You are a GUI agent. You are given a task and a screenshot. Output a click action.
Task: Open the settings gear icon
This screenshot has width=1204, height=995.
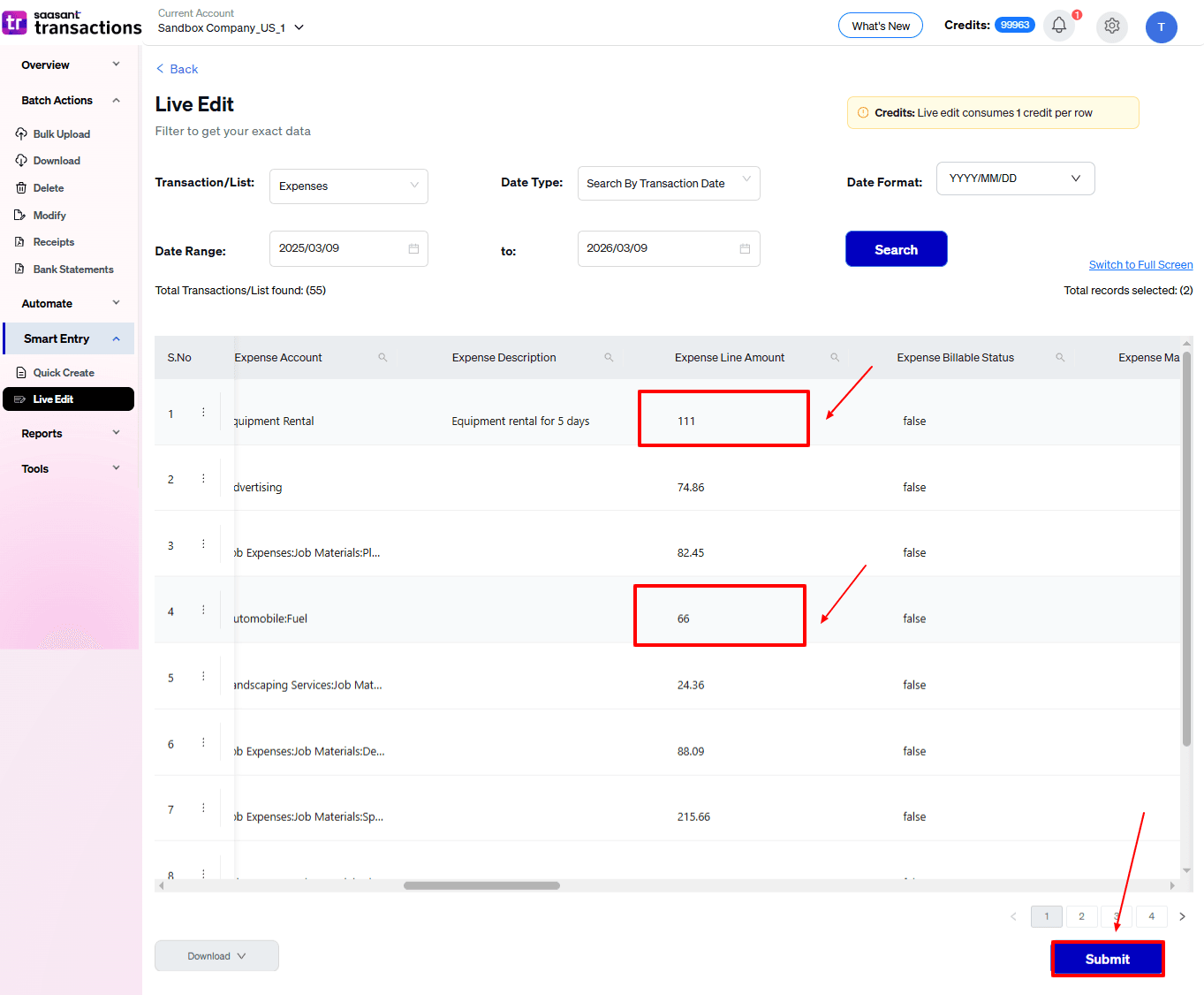(1111, 27)
